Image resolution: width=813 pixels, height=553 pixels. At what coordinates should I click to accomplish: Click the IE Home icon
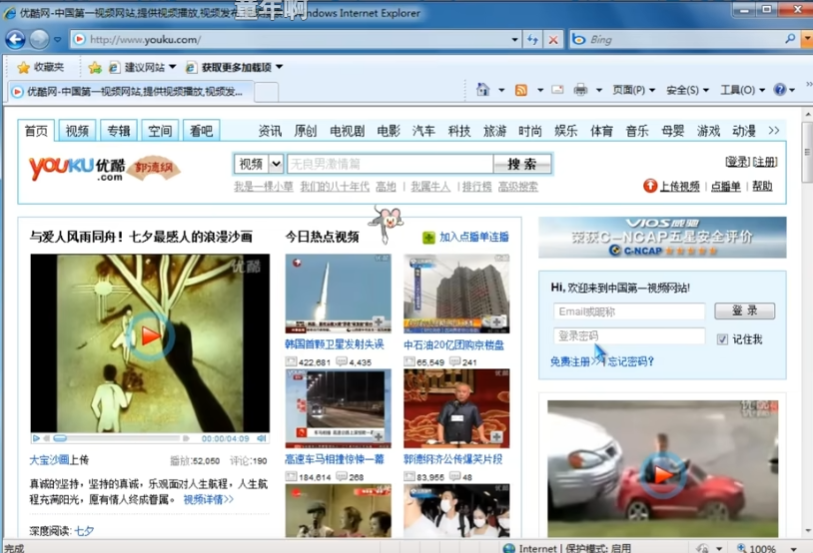click(x=483, y=90)
